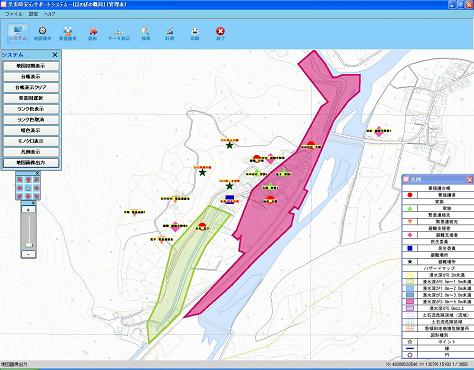This screenshot has width=474, height=370.
Task: Click the printer icon in toolbar
Action: tap(195, 33)
